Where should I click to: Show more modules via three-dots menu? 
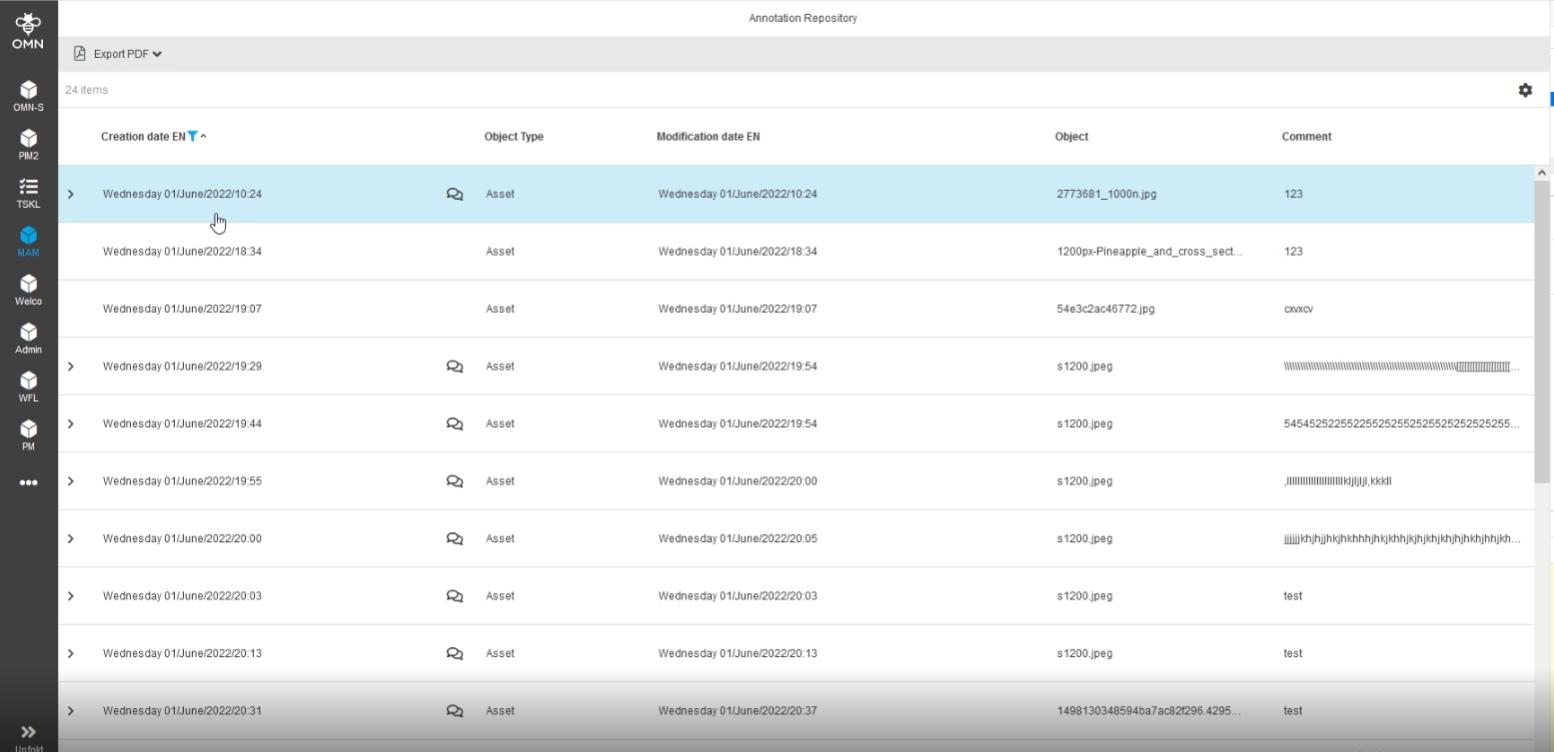pos(28,482)
